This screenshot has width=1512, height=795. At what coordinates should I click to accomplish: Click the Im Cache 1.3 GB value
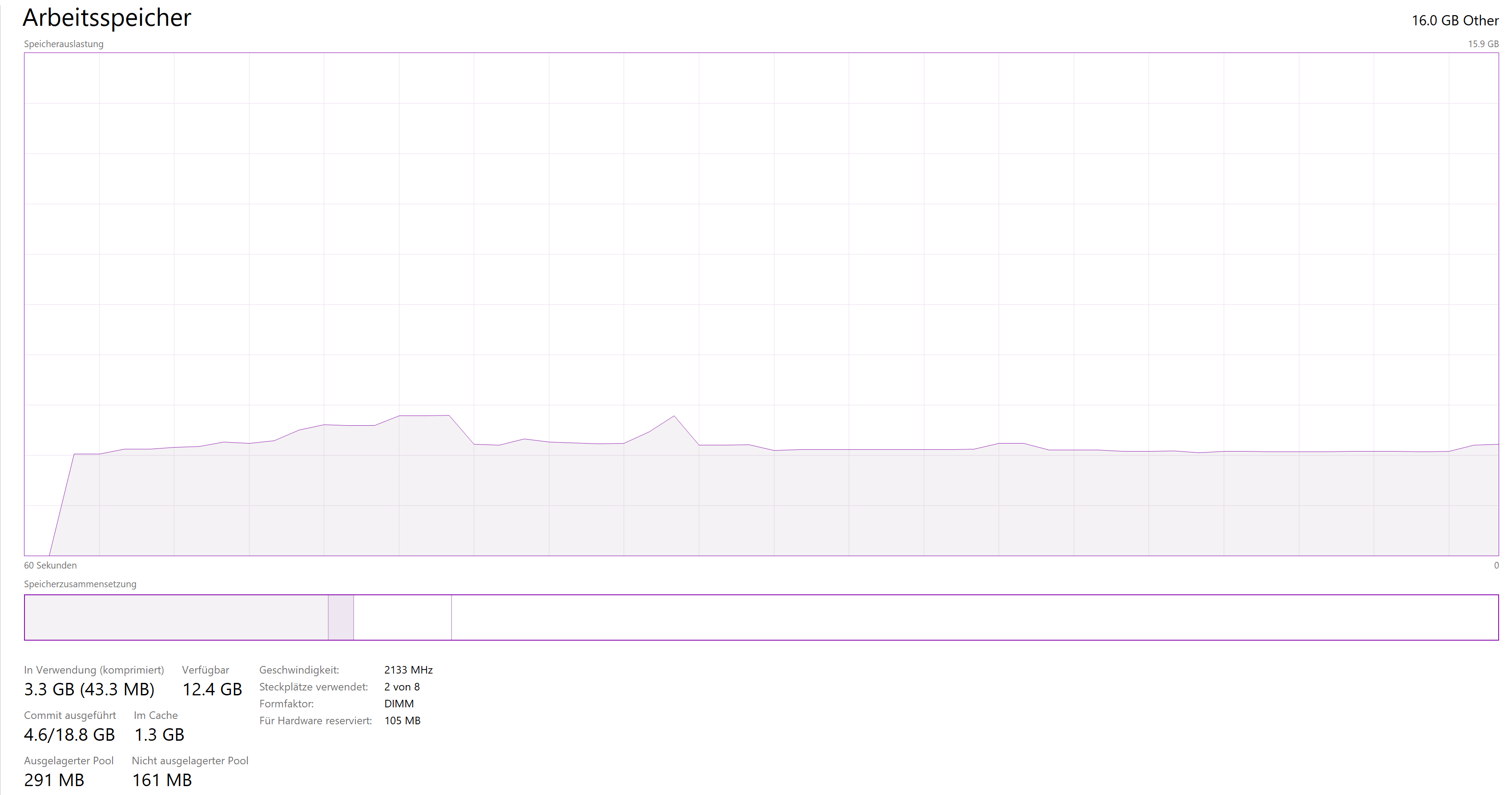pyautogui.click(x=159, y=734)
